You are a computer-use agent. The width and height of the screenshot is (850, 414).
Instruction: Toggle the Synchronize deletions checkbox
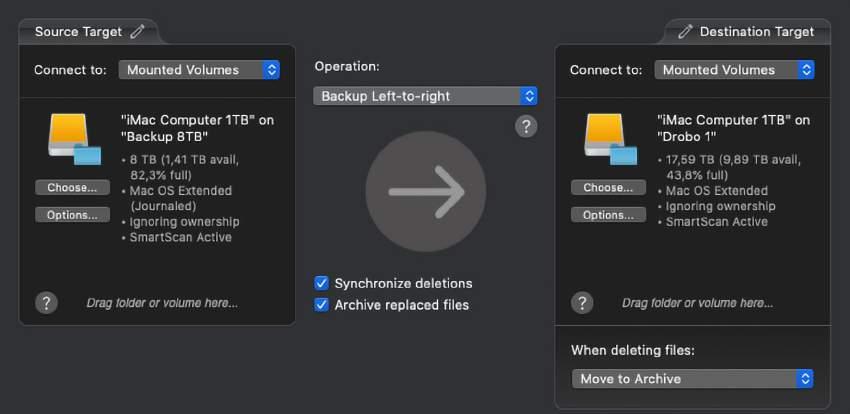322,283
